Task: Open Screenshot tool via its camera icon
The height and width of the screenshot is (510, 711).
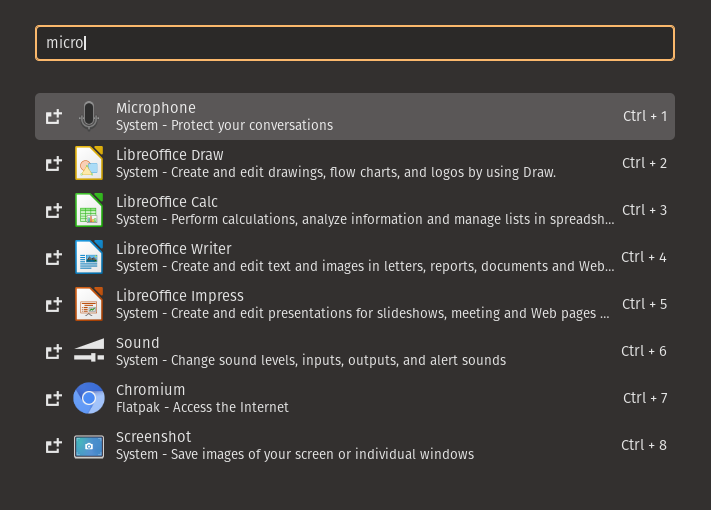Action: [x=89, y=446]
